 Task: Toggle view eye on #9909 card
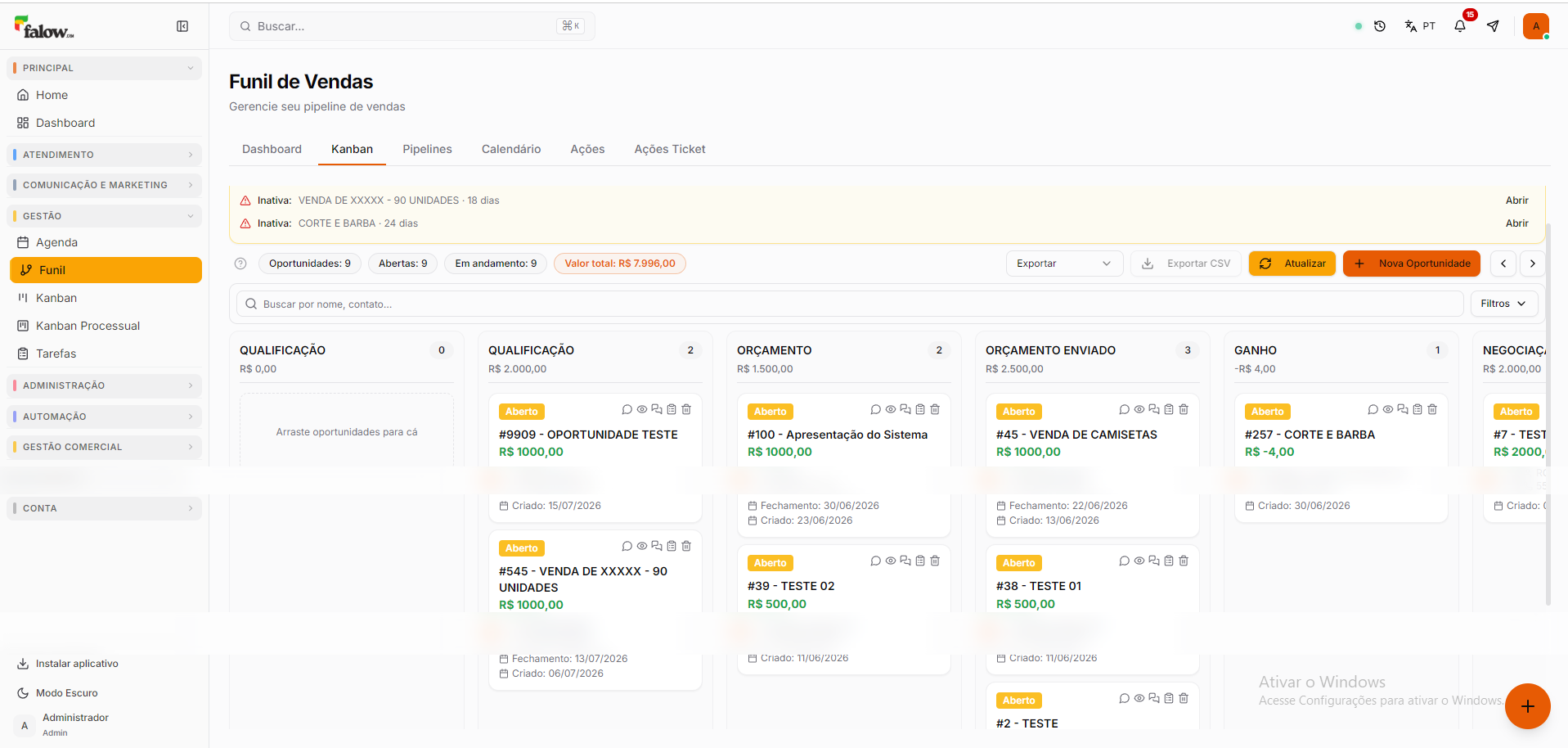pos(642,409)
